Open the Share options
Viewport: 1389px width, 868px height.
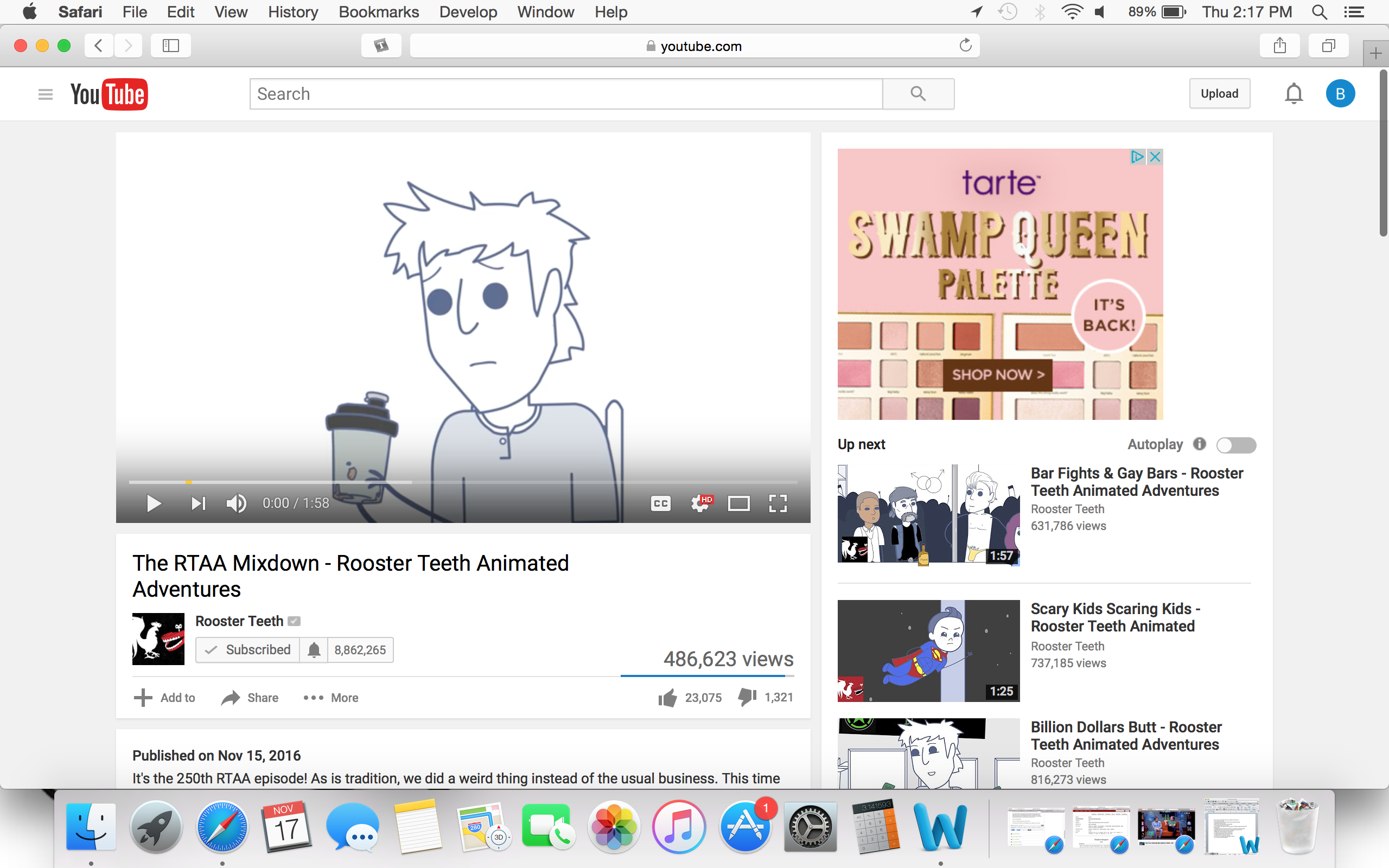[x=250, y=698]
